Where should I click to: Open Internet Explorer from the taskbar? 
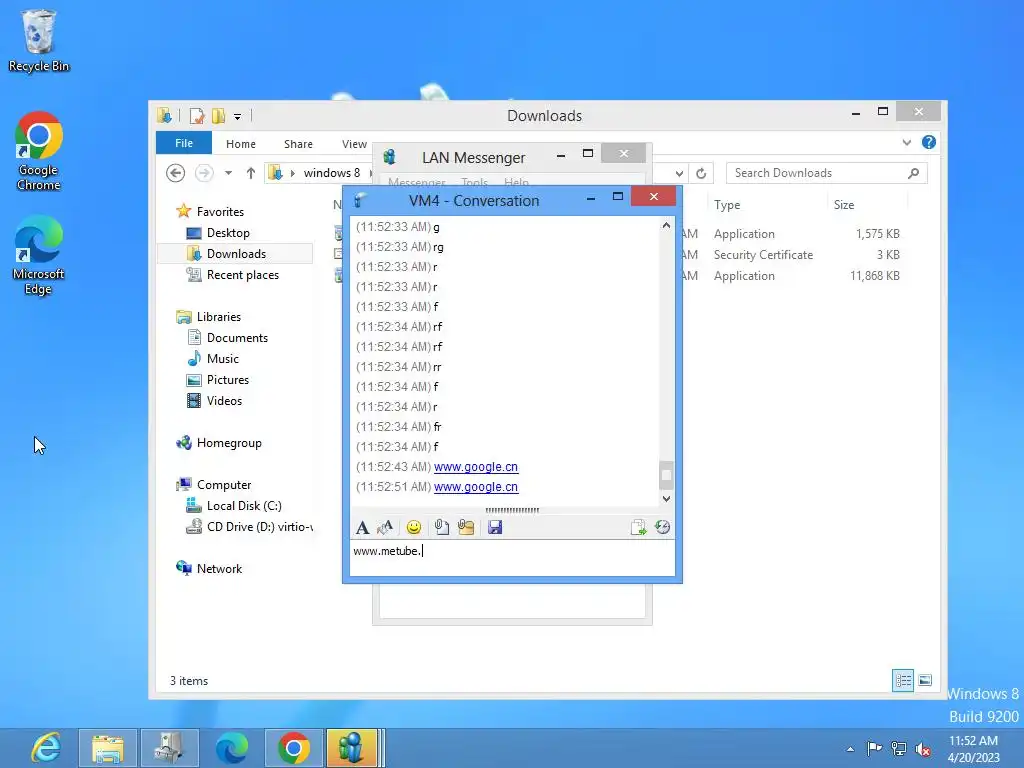pyautogui.click(x=46, y=748)
